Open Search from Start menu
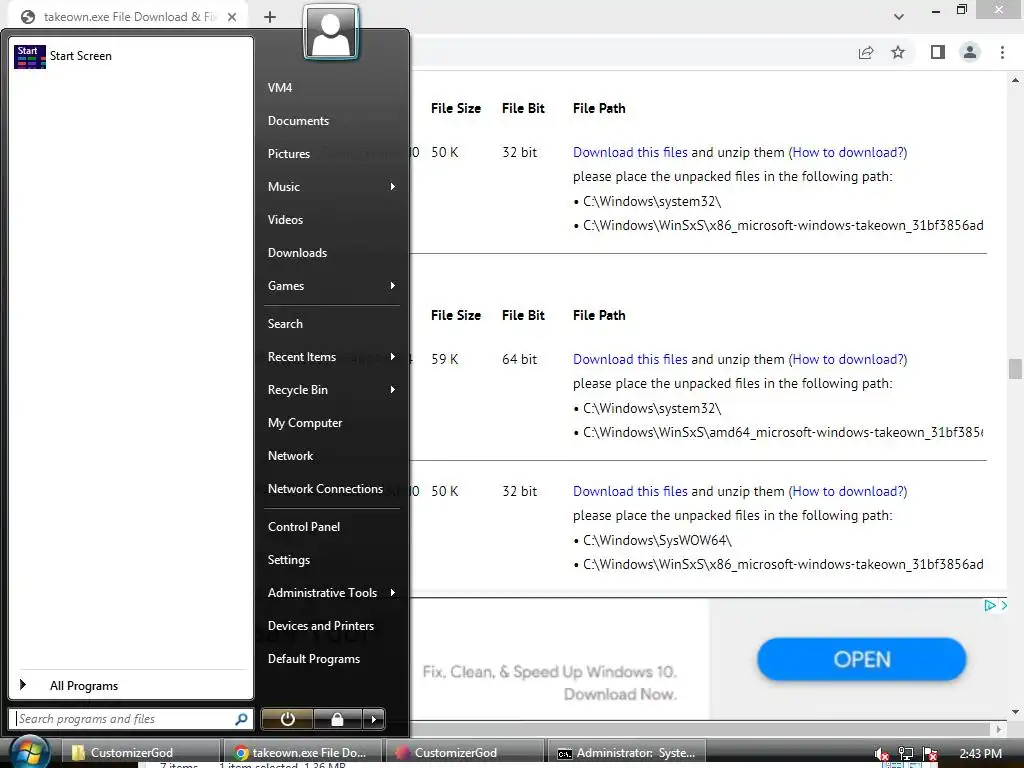Screen dimensions: 1024x768 (285, 324)
